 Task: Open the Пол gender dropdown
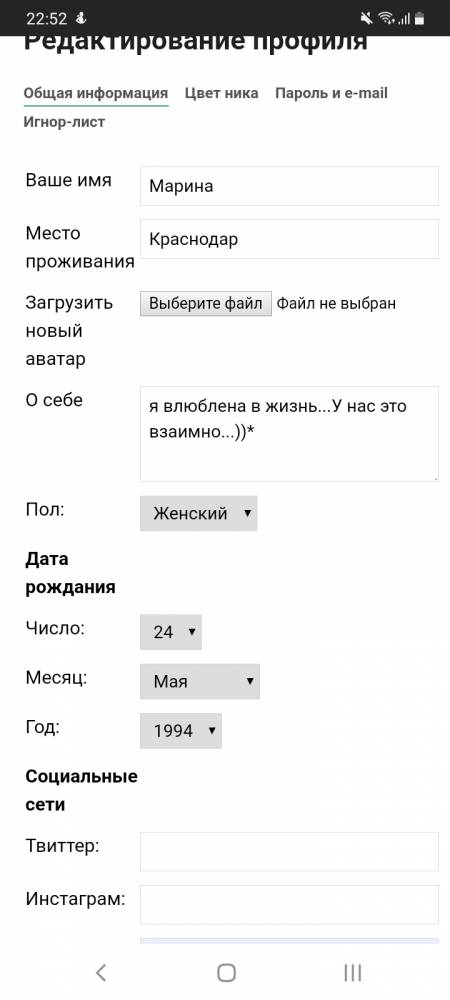point(199,513)
